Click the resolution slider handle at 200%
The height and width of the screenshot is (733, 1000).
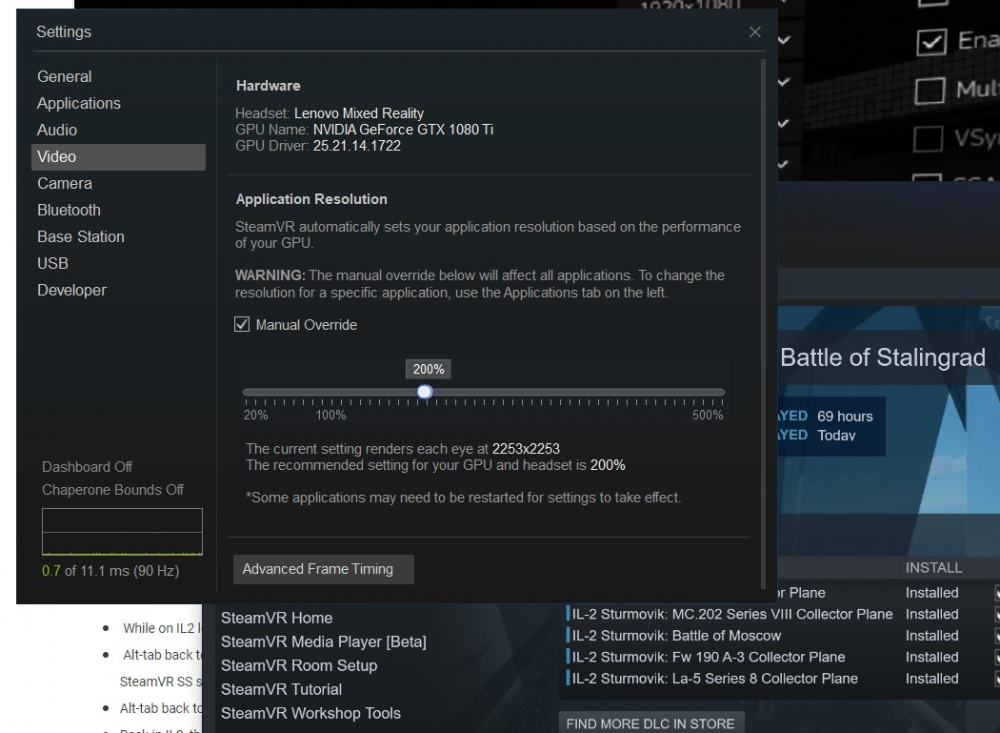425,392
